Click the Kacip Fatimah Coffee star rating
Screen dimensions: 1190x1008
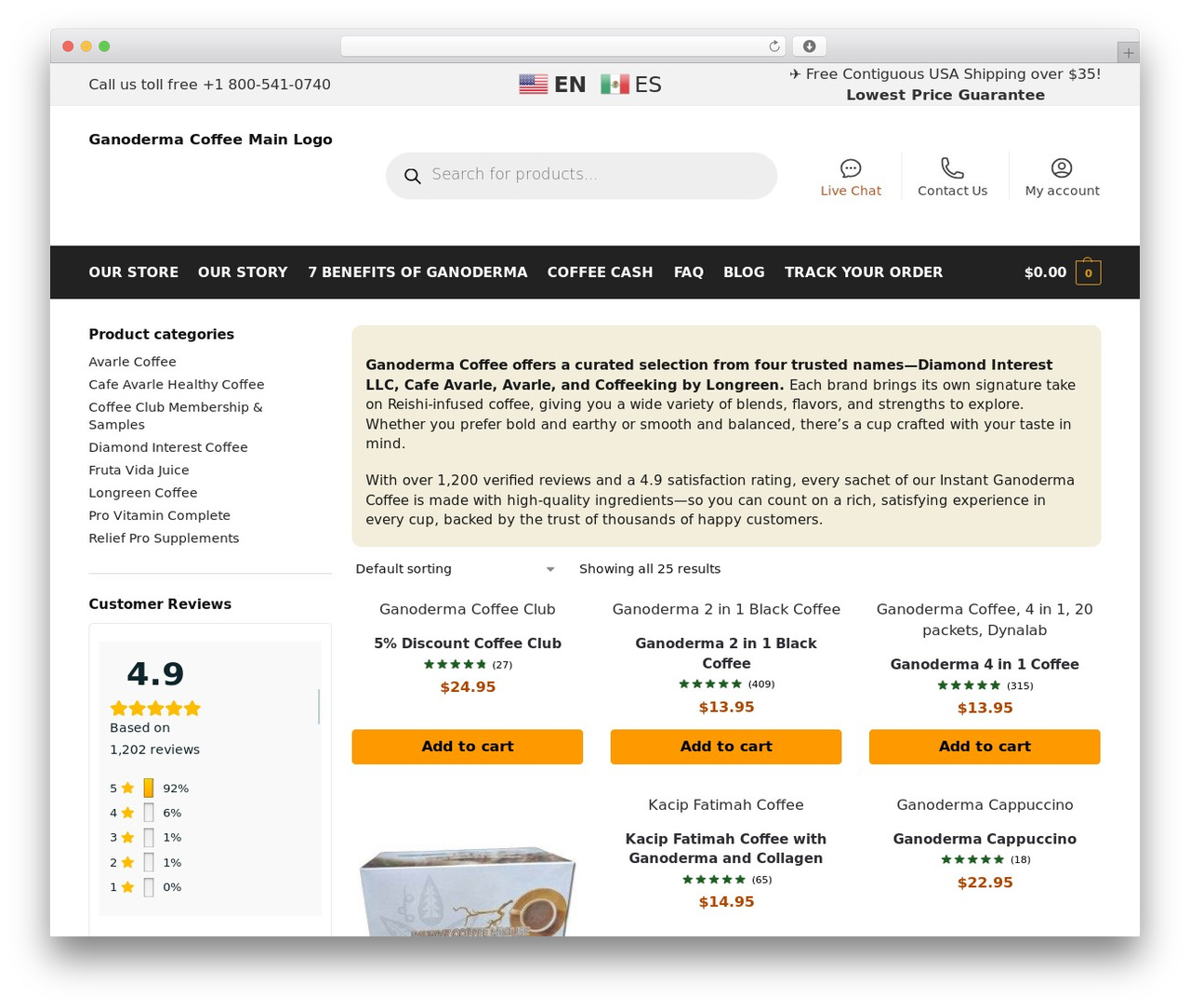coord(714,880)
